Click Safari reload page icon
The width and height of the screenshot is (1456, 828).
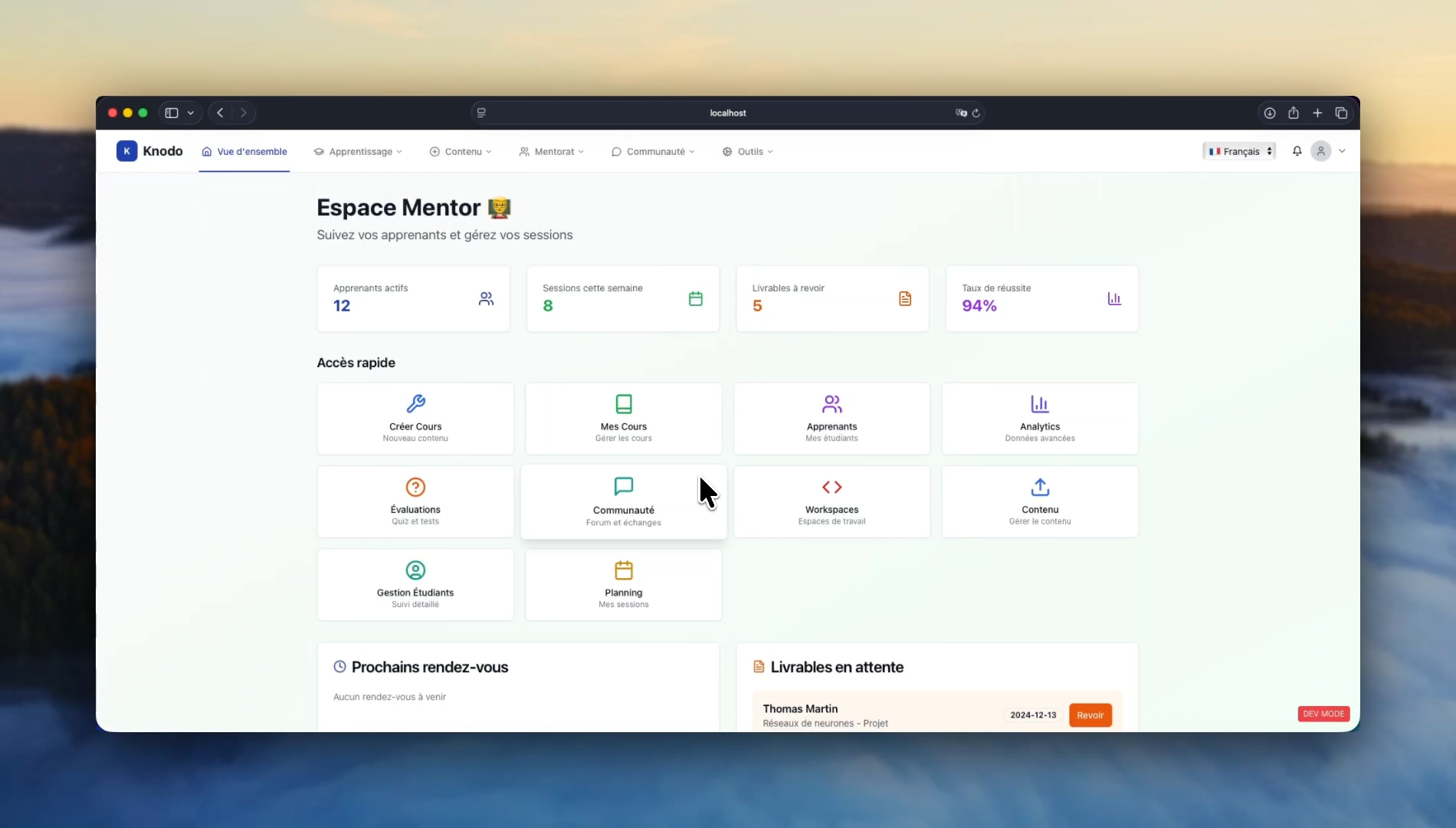[x=976, y=113]
